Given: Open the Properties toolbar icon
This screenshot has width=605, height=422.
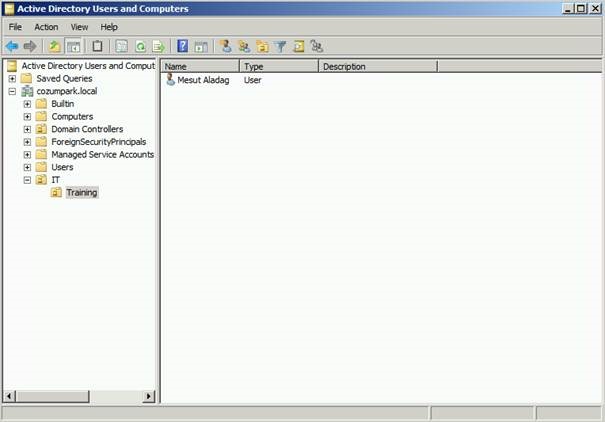Looking at the screenshot, I should click(122, 47).
